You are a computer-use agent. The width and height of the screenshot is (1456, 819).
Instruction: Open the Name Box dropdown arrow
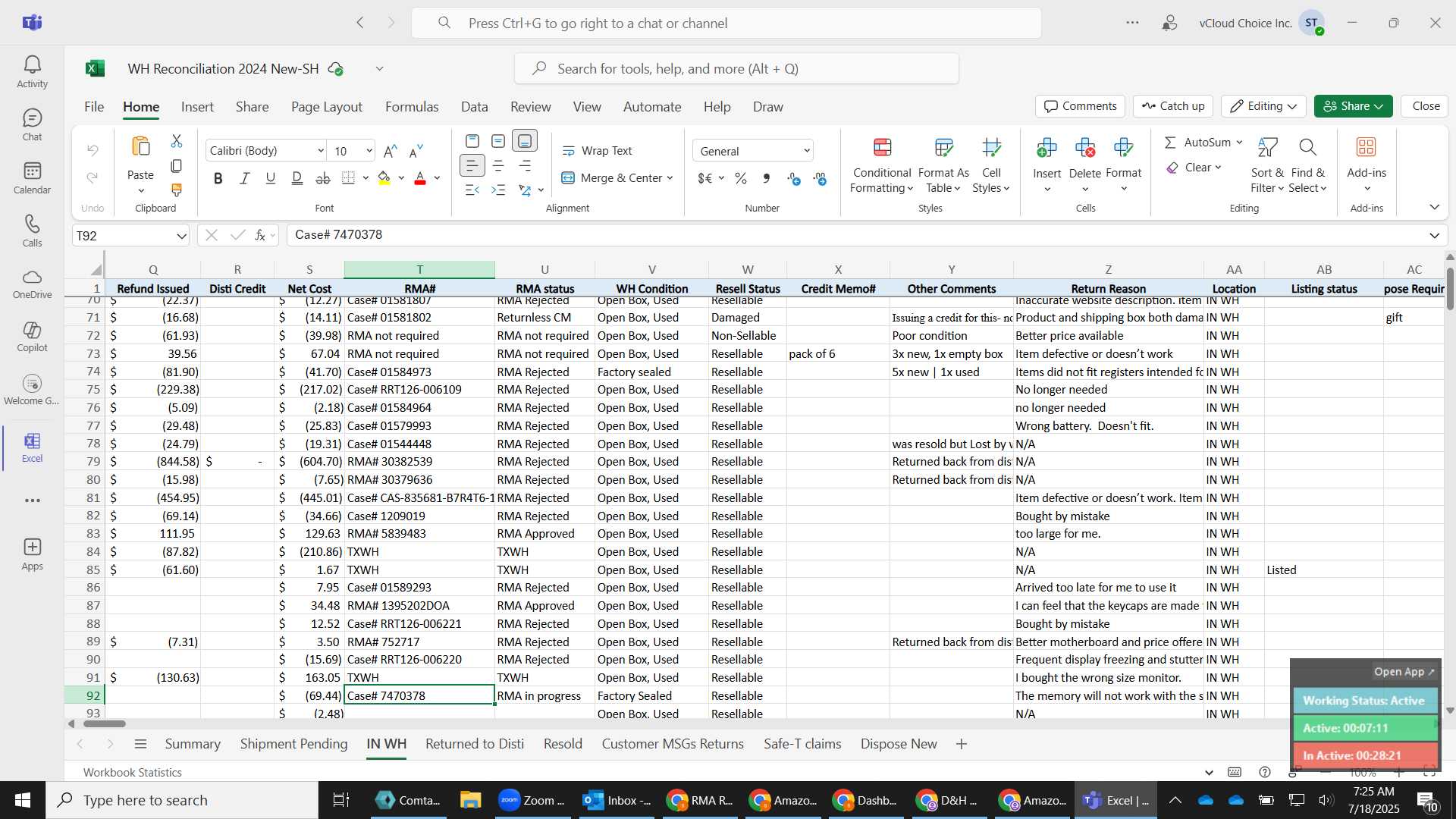[x=181, y=236]
